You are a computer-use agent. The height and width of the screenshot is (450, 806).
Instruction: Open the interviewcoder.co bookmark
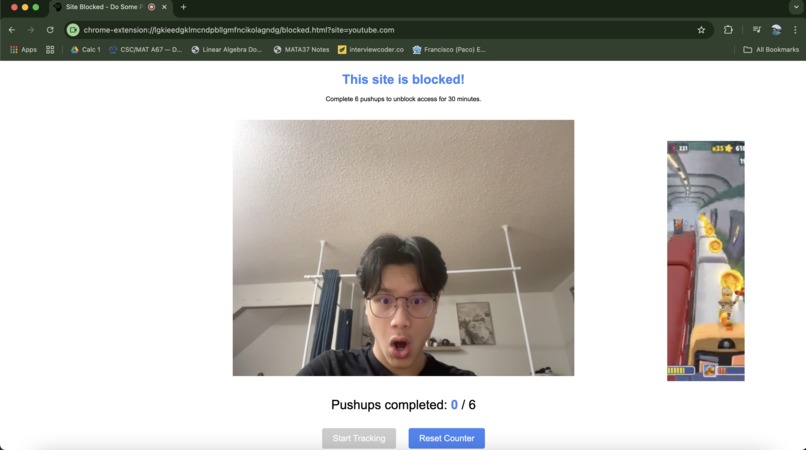tap(371, 50)
